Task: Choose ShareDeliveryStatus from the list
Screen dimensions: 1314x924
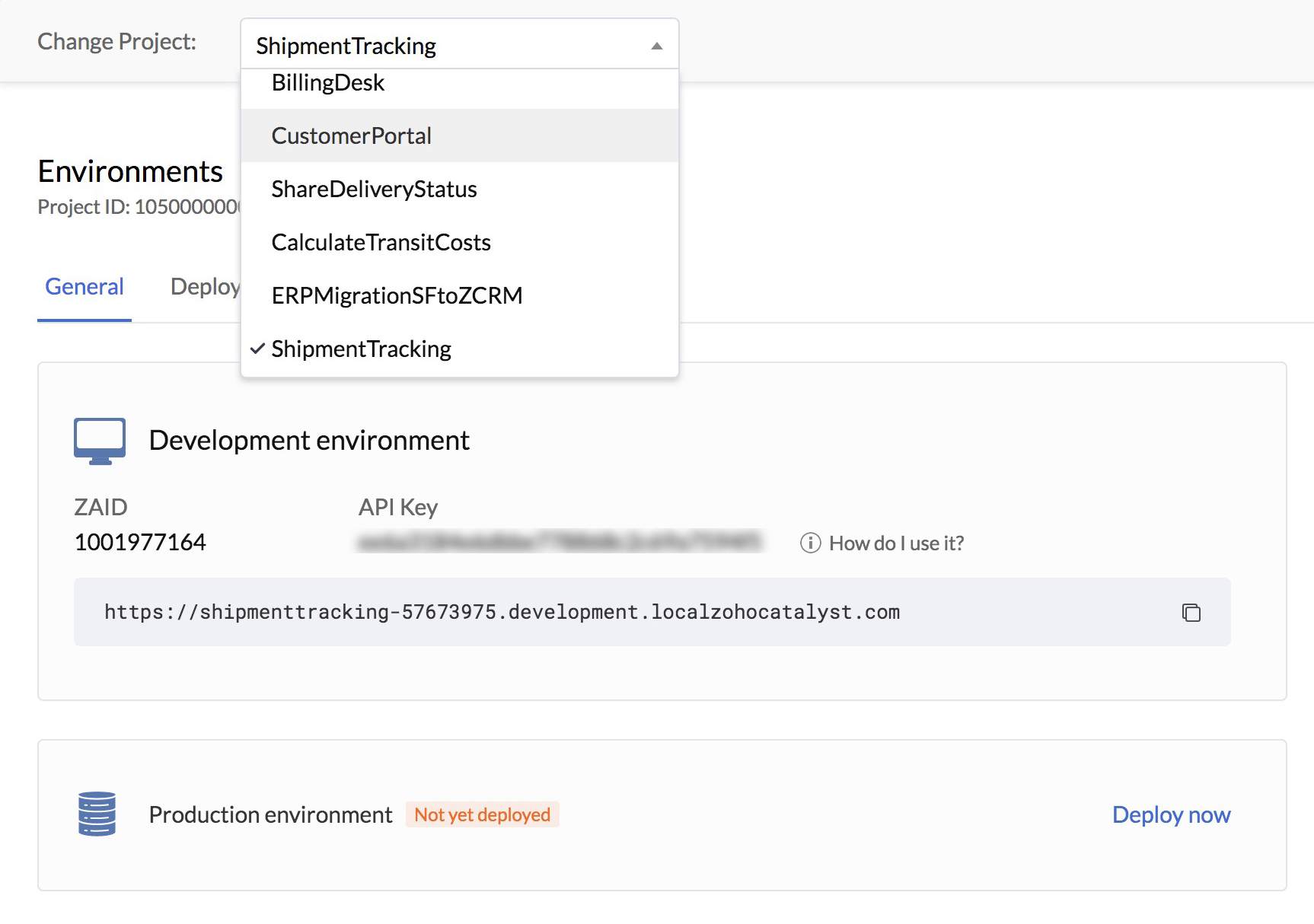Action: tap(374, 189)
